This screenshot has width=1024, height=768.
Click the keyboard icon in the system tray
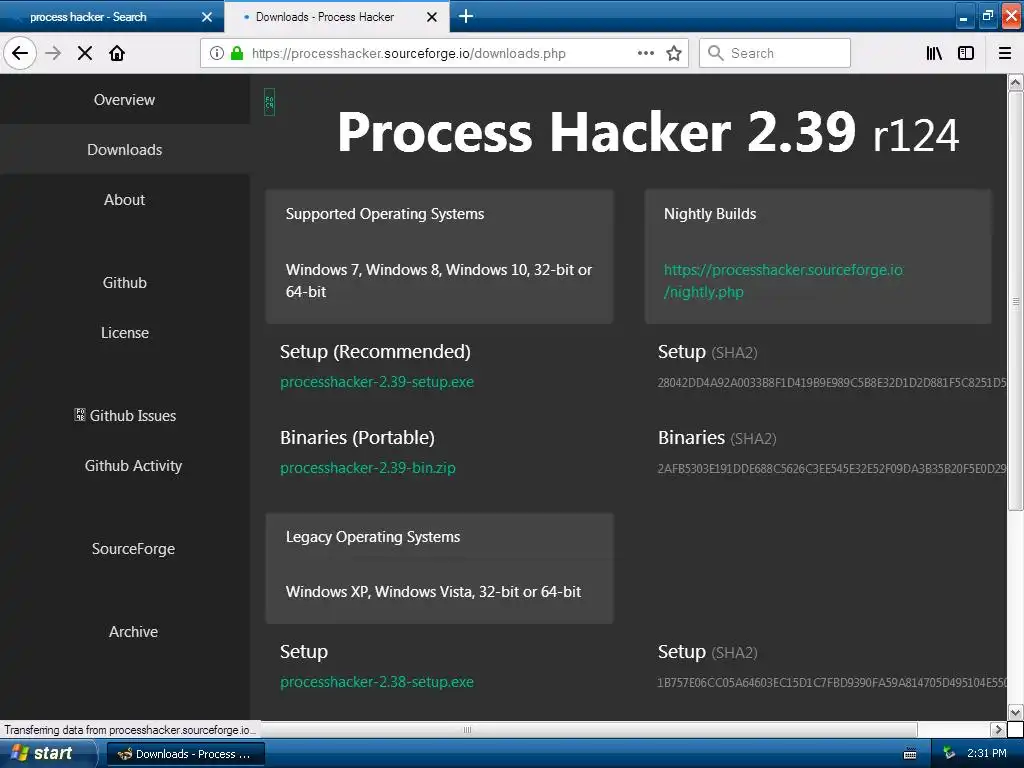pos(910,754)
